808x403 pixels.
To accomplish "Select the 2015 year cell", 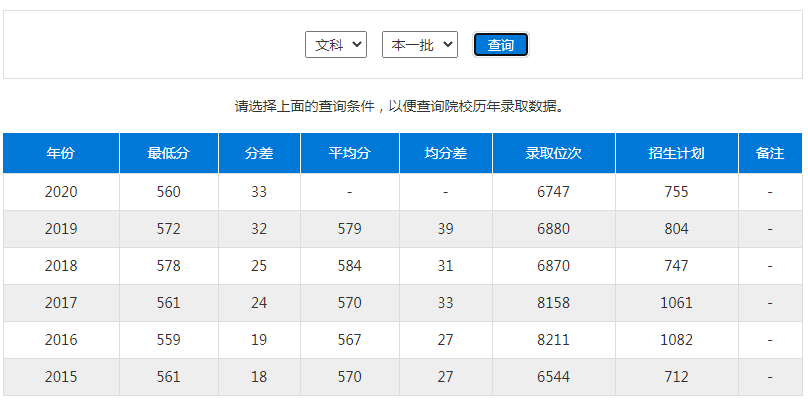I will coord(61,377).
